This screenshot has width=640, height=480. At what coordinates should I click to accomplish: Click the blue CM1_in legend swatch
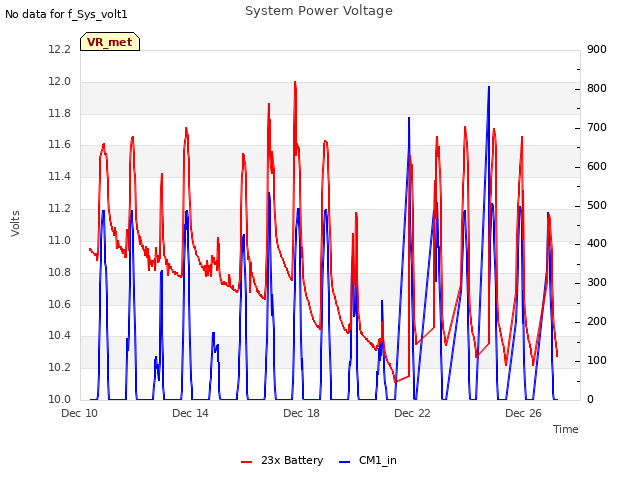pyautogui.click(x=344, y=462)
